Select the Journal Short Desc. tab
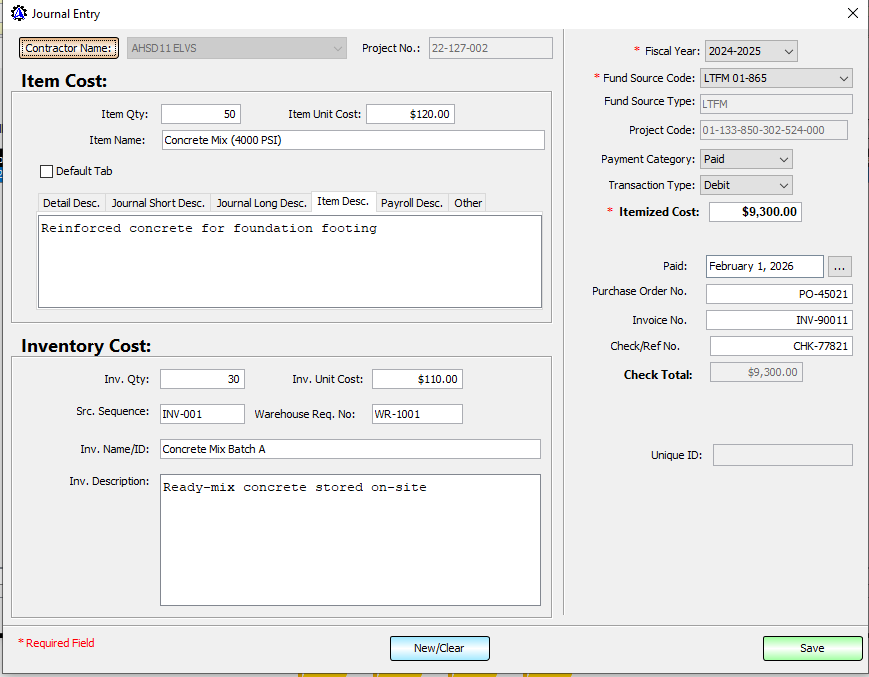 click(158, 203)
